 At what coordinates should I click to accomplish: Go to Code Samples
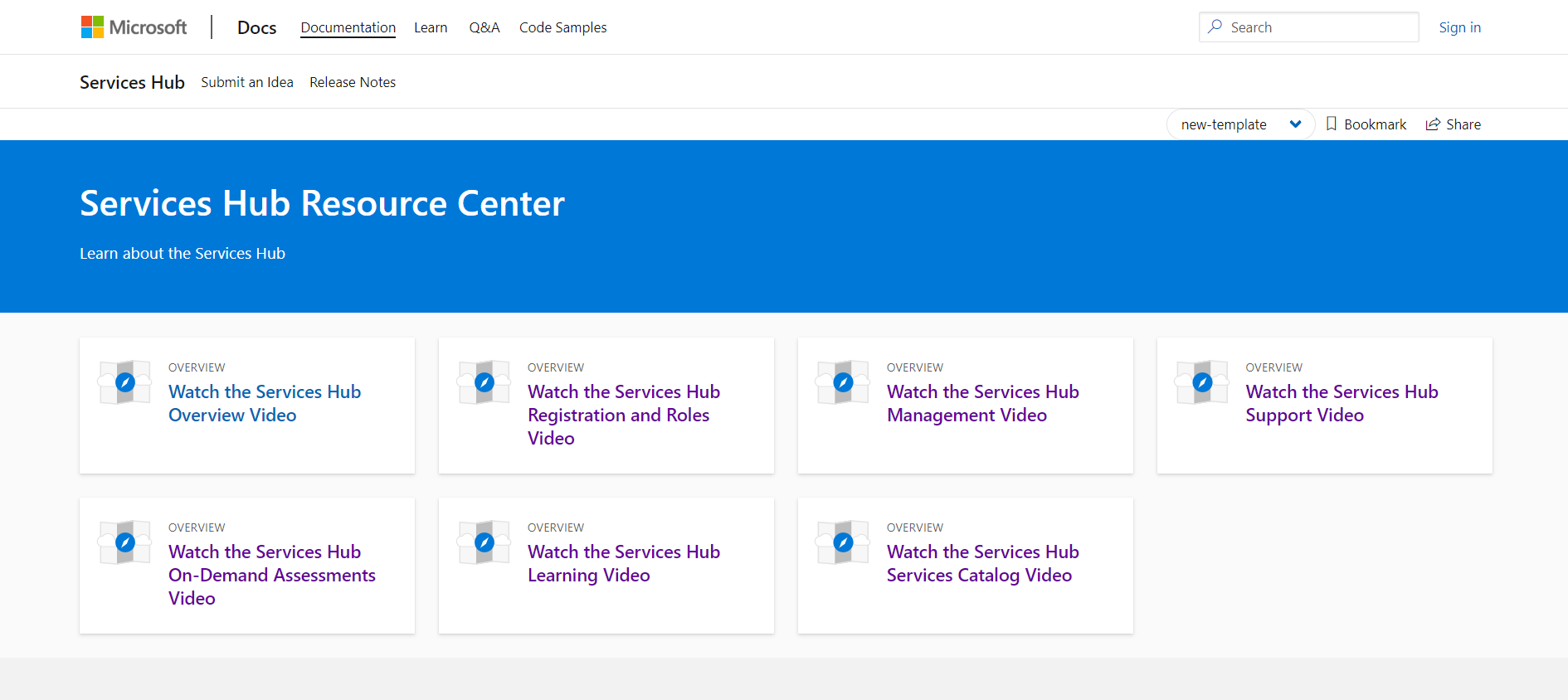tap(562, 27)
